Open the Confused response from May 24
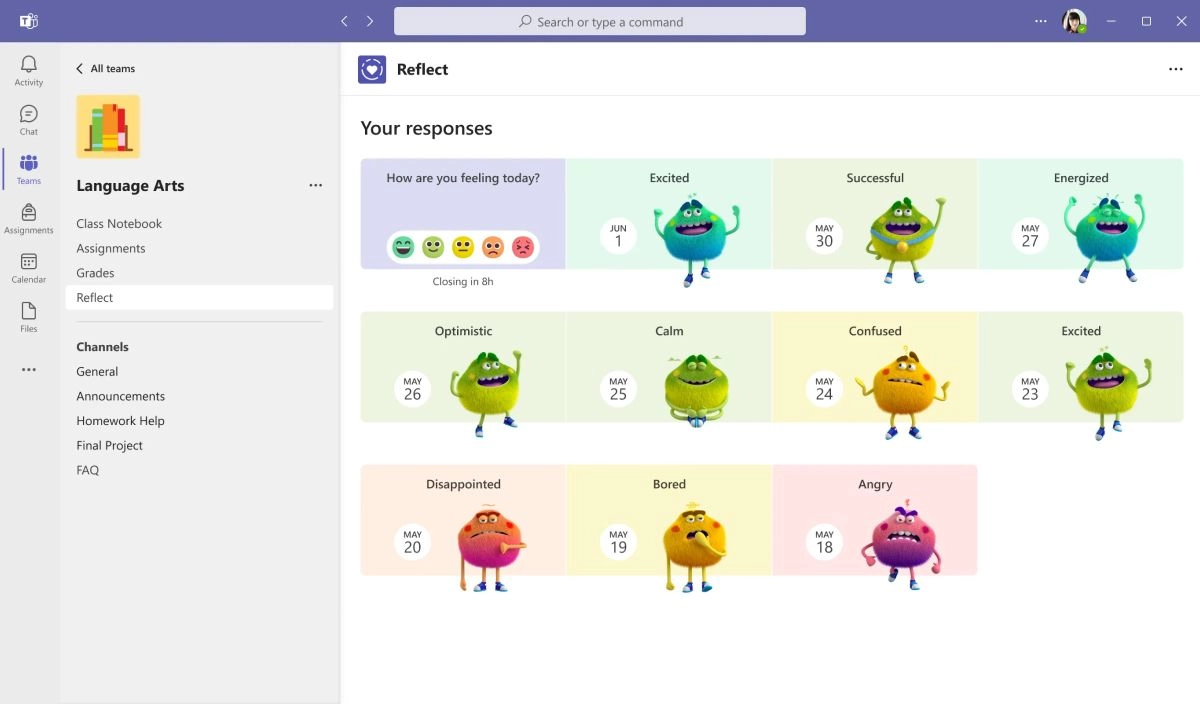 click(x=875, y=367)
